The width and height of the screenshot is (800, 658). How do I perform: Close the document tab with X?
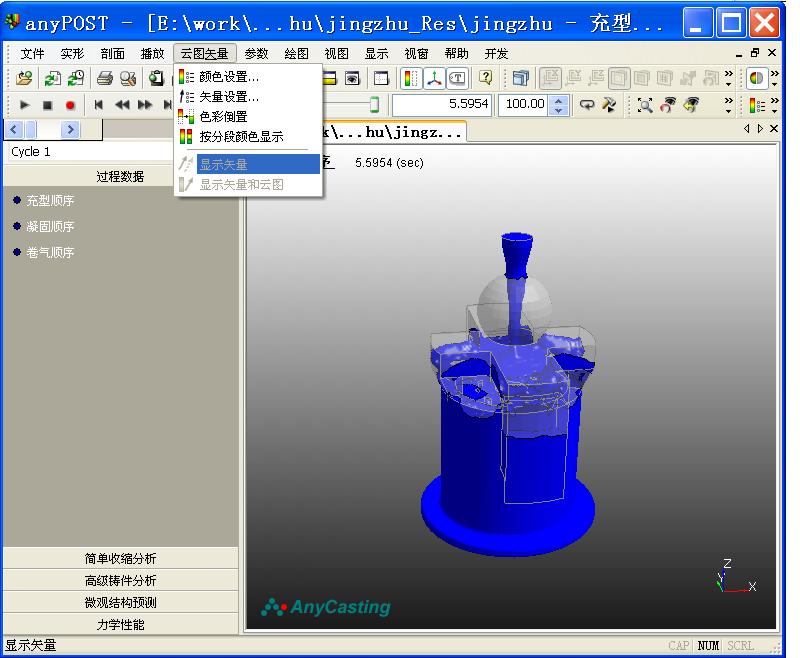click(x=774, y=129)
